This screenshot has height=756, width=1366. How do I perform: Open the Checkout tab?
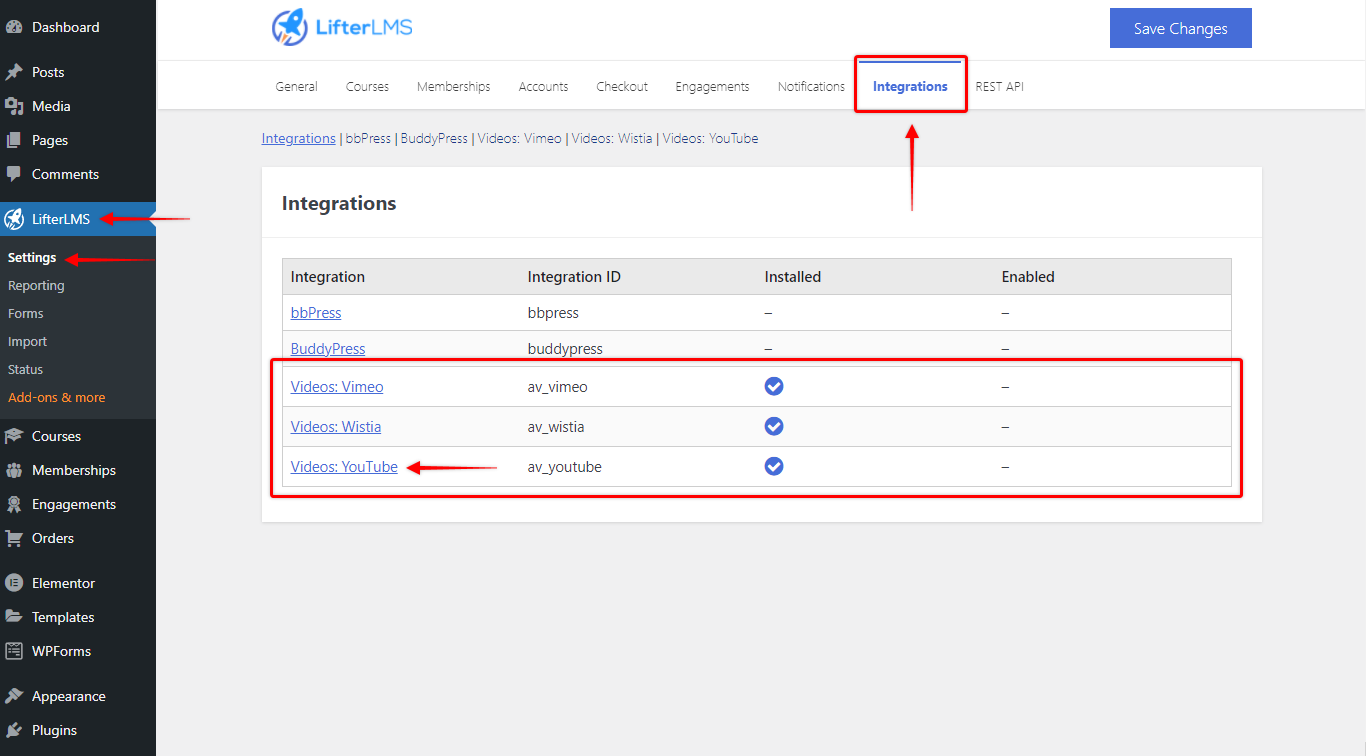coord(622,87)
